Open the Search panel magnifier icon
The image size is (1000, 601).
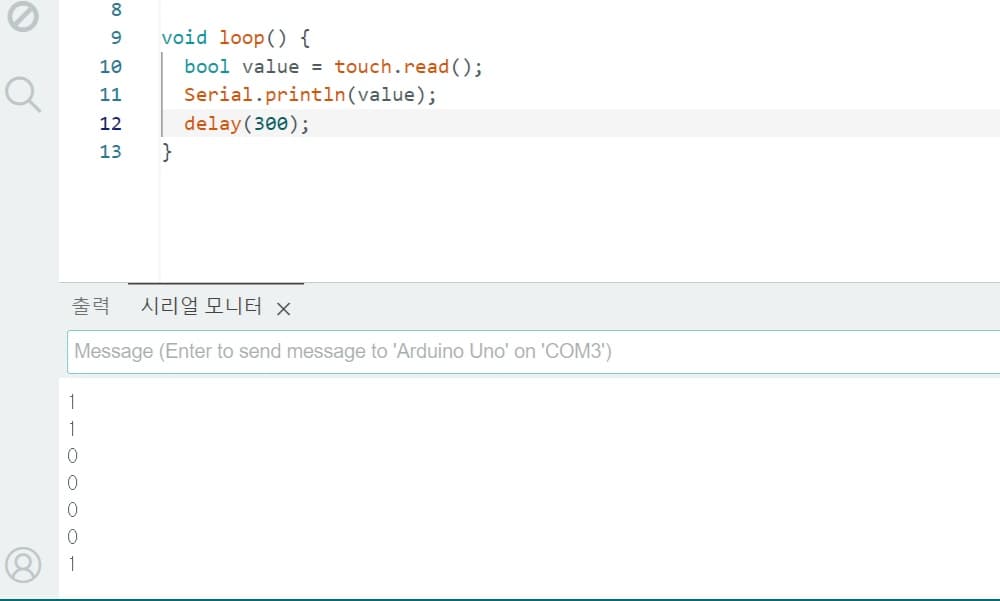click(x=24, y=94)
